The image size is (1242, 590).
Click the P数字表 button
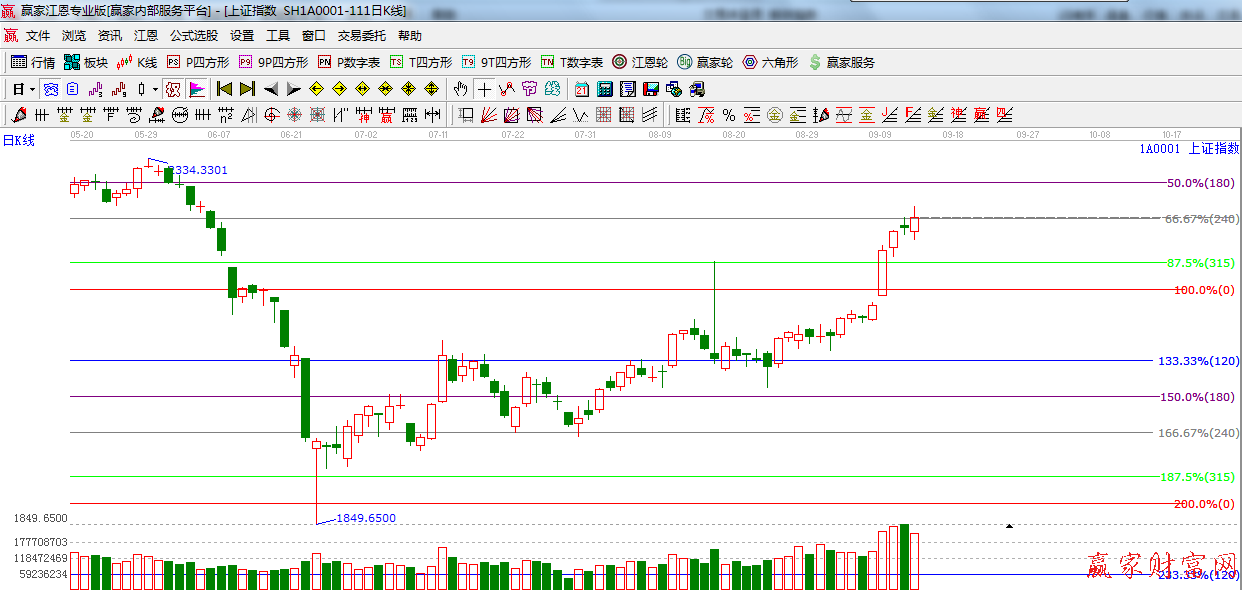click(x=349, y=62)
